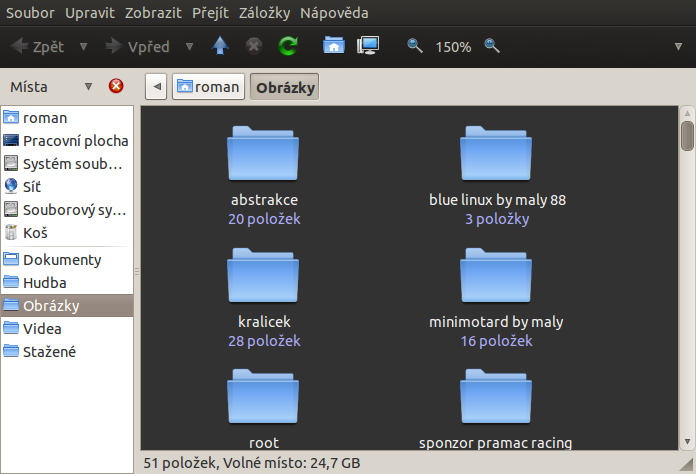Open the Soubor menu
Image resolution: width=696 pixels, height=474 pixels.
pos(30,13)
